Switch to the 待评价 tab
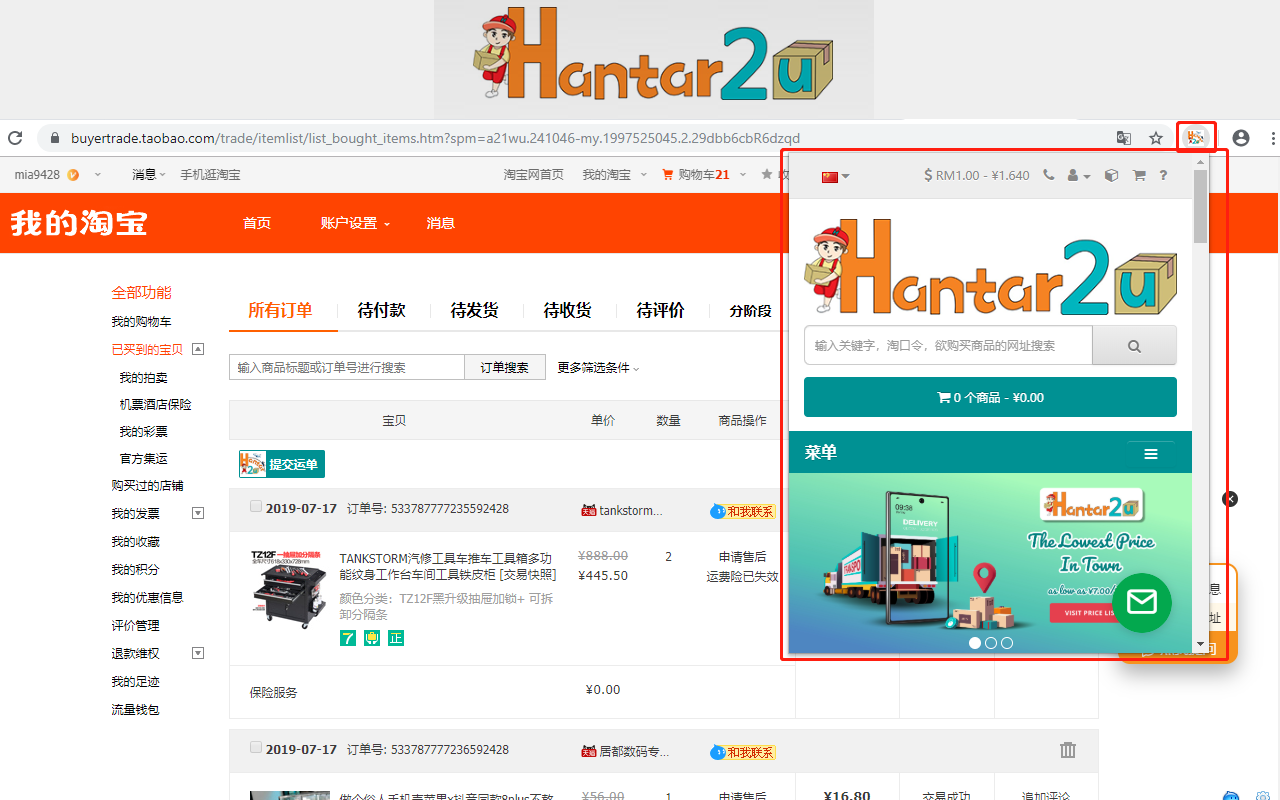The image size is (1280, 800). coord(661,310)
